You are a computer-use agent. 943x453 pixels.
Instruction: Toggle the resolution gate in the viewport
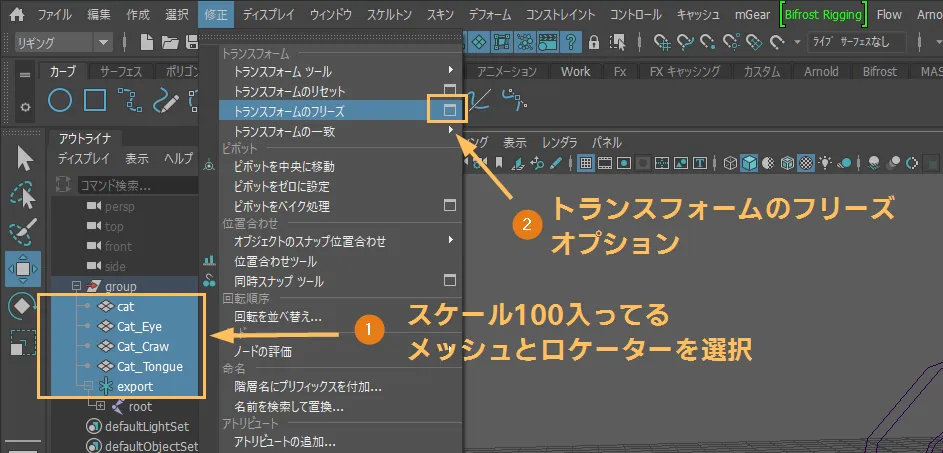(624, 162)
